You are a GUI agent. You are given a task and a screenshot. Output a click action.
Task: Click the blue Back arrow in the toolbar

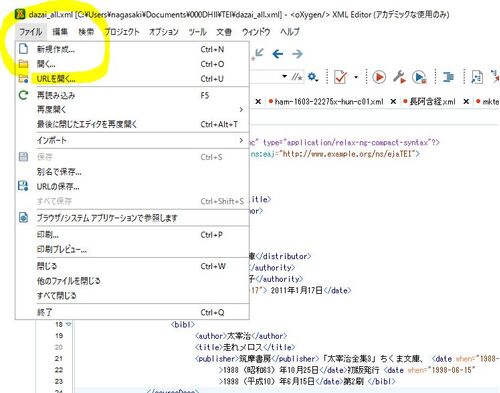[277, 54]
